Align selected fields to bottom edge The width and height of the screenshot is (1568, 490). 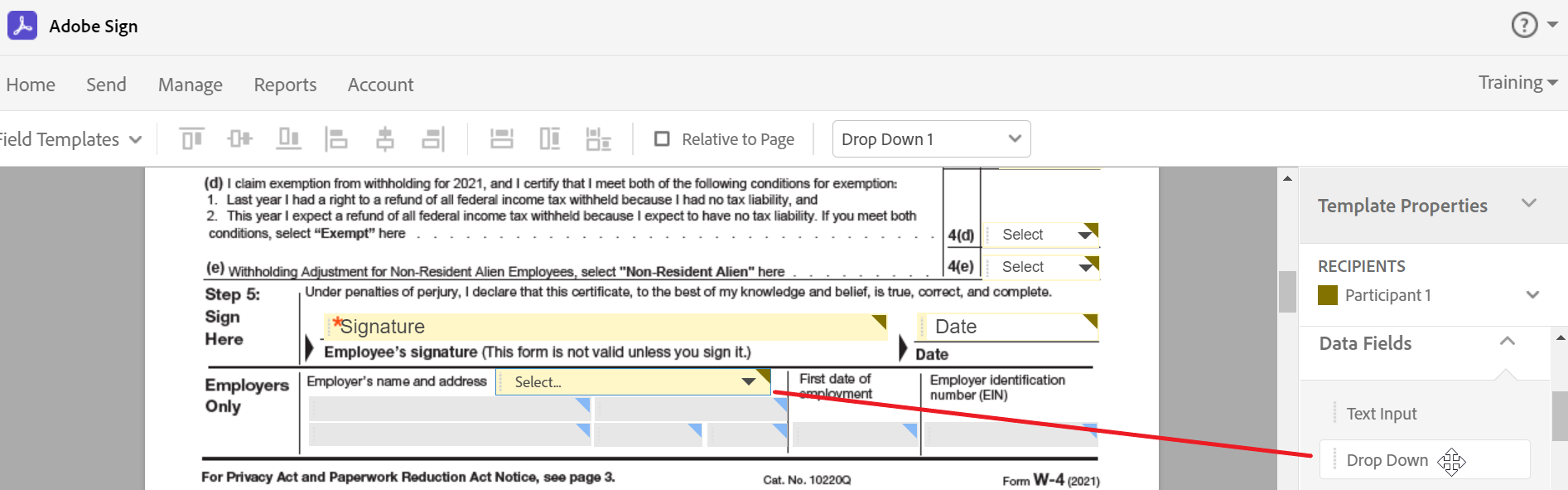tap(288, 138)
